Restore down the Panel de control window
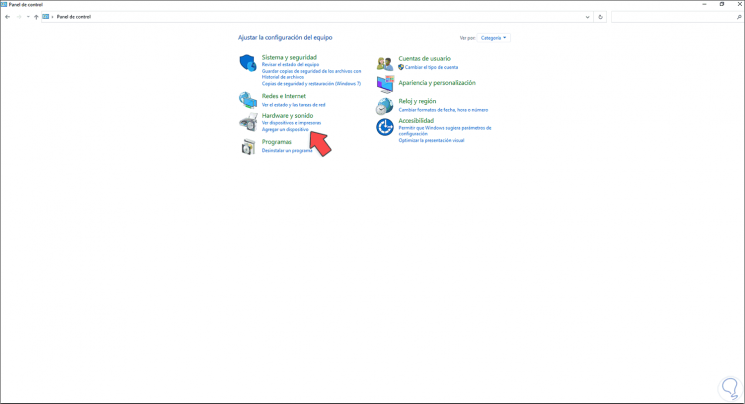Image resolution: width=745 pixels, height=404 pixels. point(722,4)
